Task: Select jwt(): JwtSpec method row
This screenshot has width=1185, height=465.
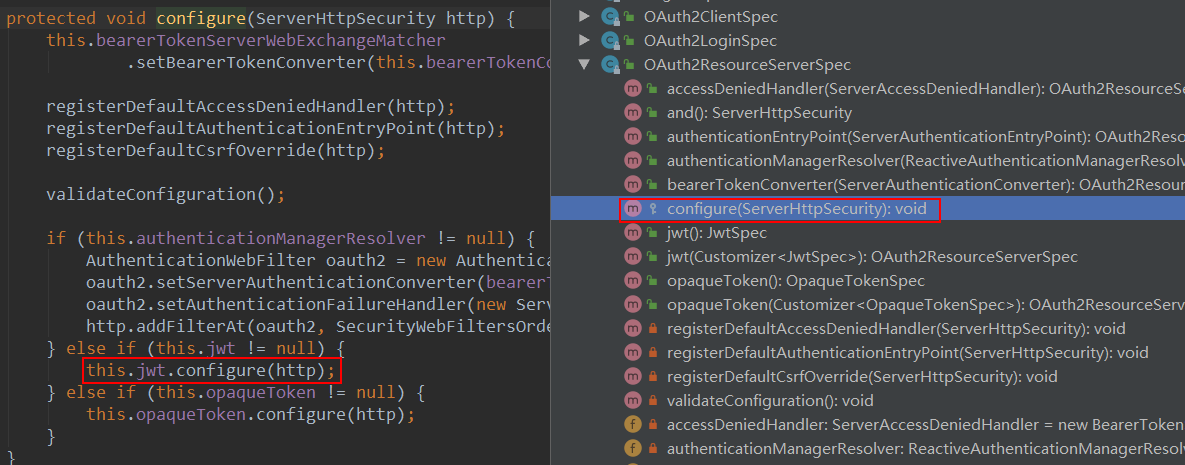Action: click(x=868, y=232)
